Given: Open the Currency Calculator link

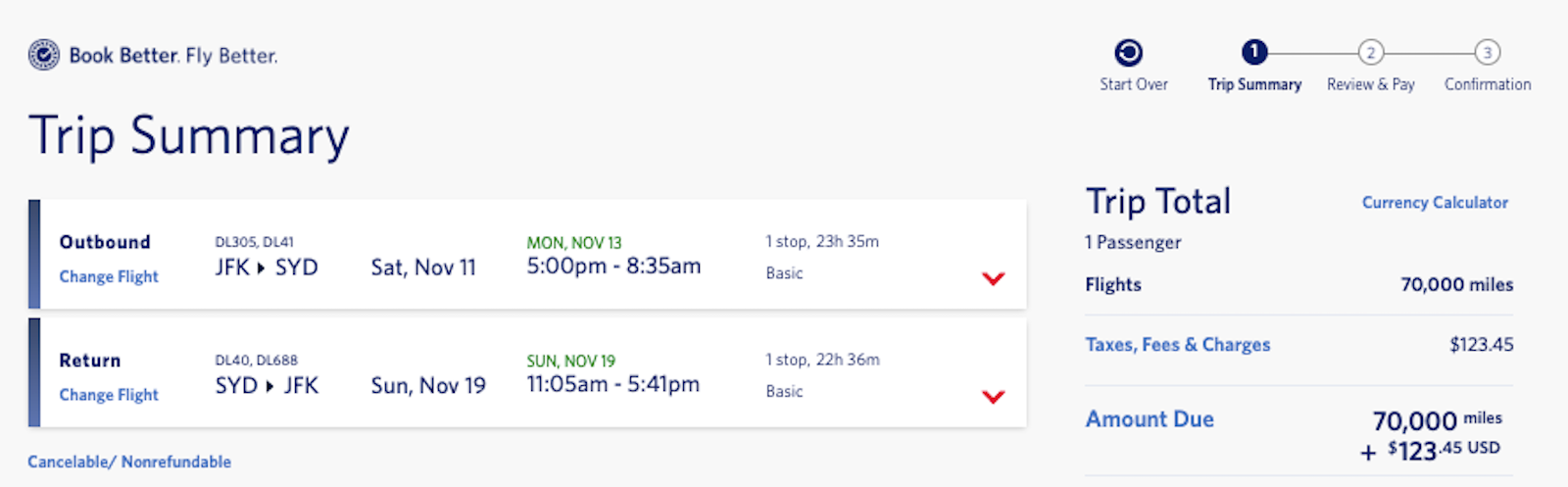Looking at the screenshot, I should click(1435, 202).
